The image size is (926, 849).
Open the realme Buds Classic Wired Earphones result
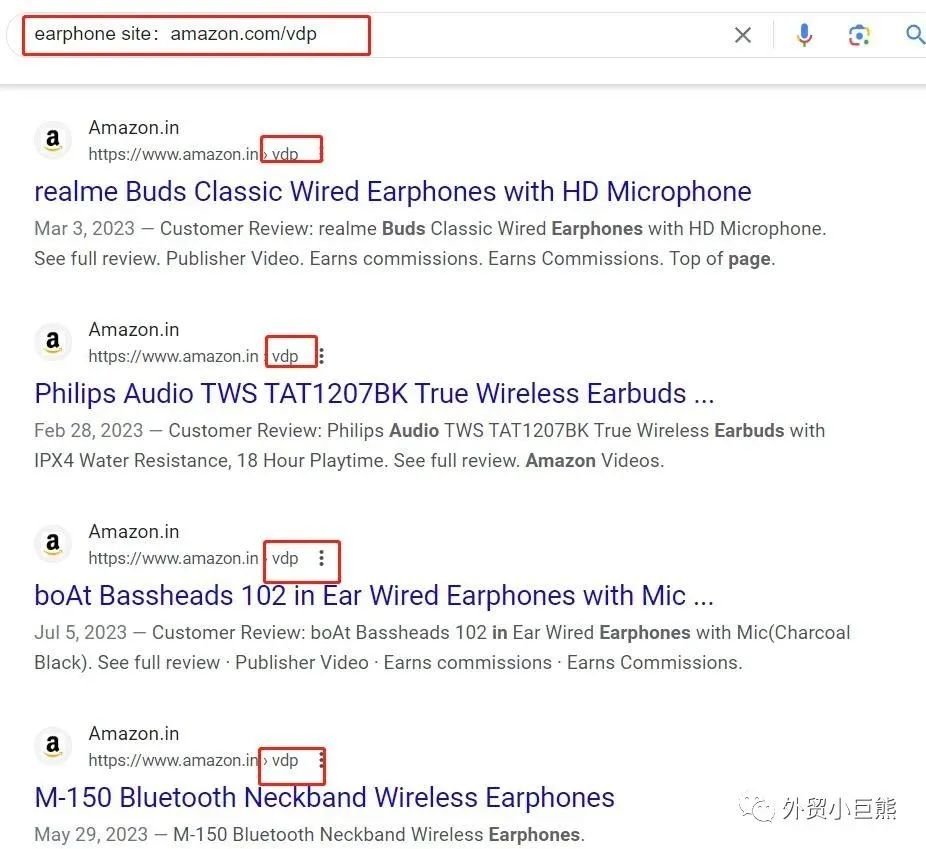(392, 191)
